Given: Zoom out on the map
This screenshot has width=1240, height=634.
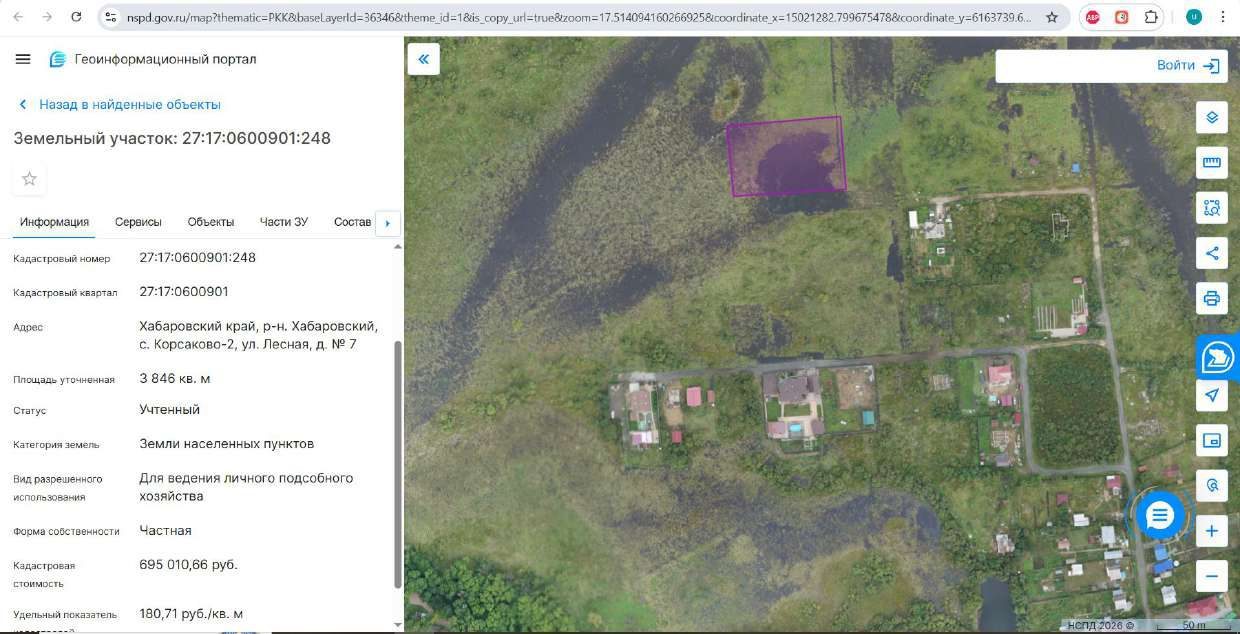Looking at the screenshot, I should (x=1212, y=576).
